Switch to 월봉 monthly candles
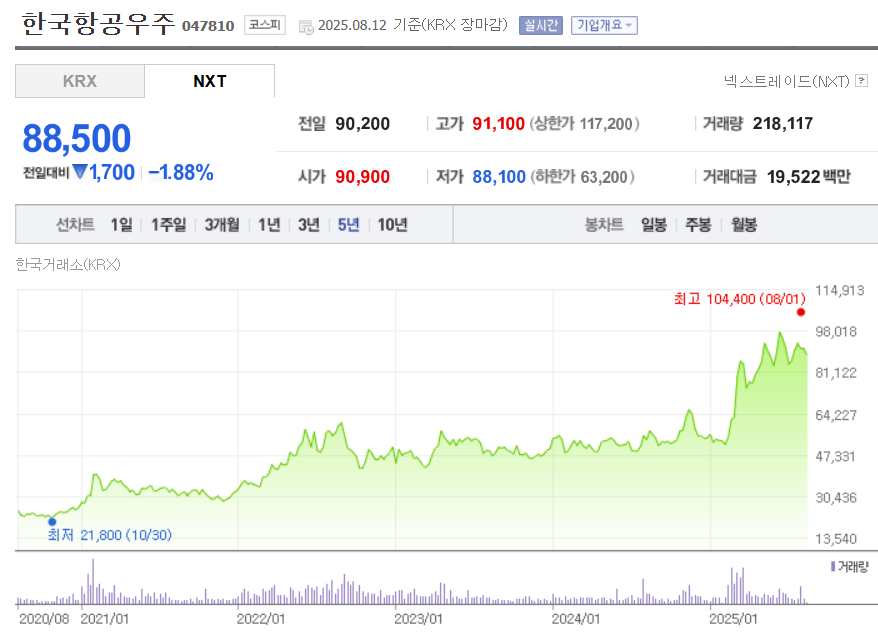 point(744,224)
